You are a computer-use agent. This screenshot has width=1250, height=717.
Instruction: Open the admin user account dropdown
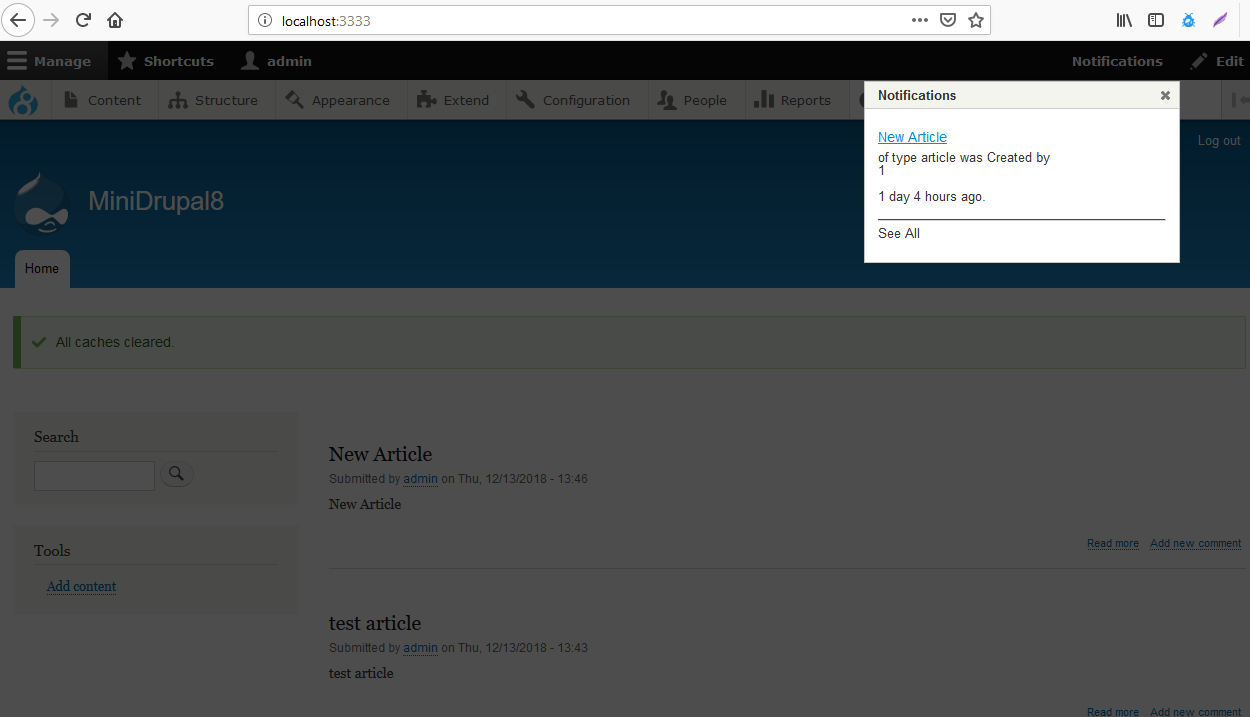coord(275,60)
